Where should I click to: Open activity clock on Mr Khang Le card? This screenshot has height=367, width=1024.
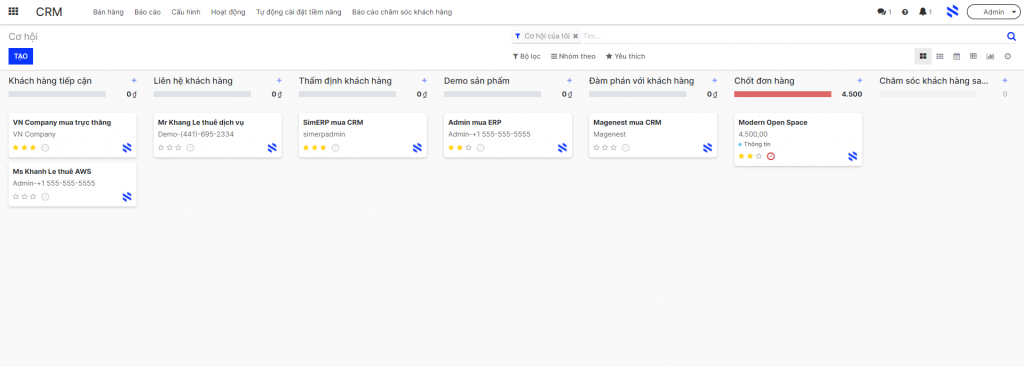[x=190, y=148]
